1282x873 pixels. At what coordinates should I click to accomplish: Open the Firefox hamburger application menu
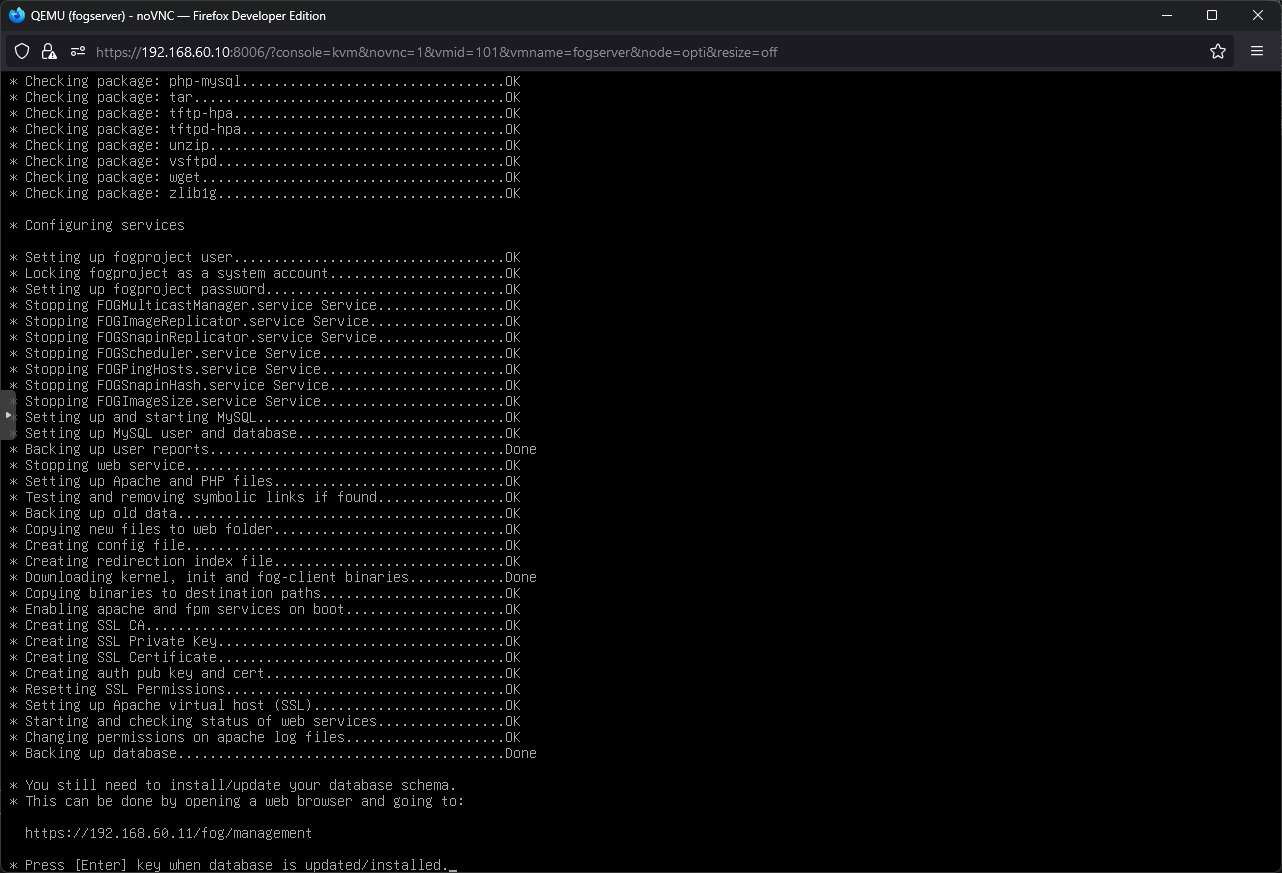[x=1257, y=52]
